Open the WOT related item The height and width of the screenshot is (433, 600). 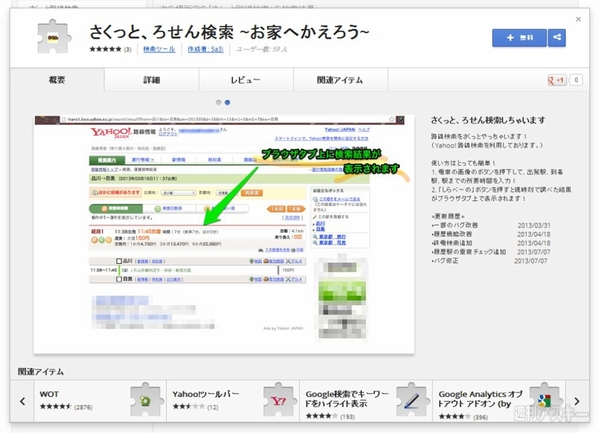coord(100,401)
